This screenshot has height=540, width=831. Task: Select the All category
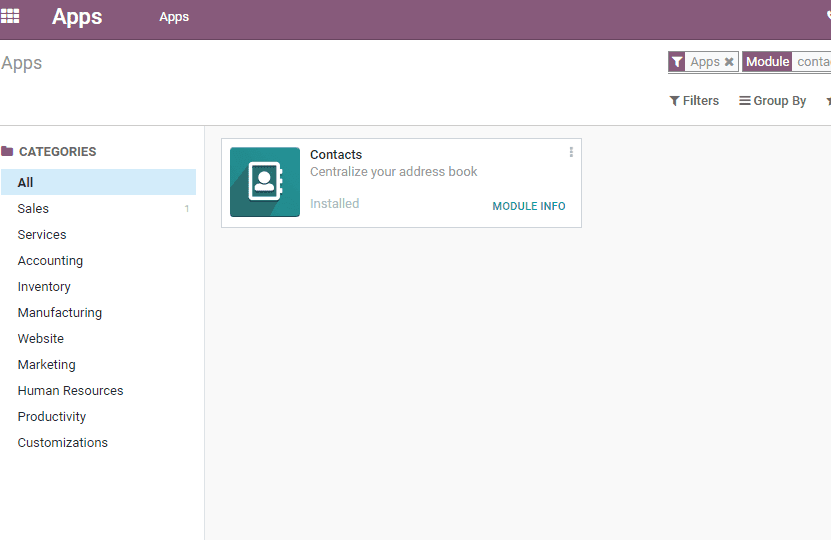pyautogui.click(x=99, y=182)
